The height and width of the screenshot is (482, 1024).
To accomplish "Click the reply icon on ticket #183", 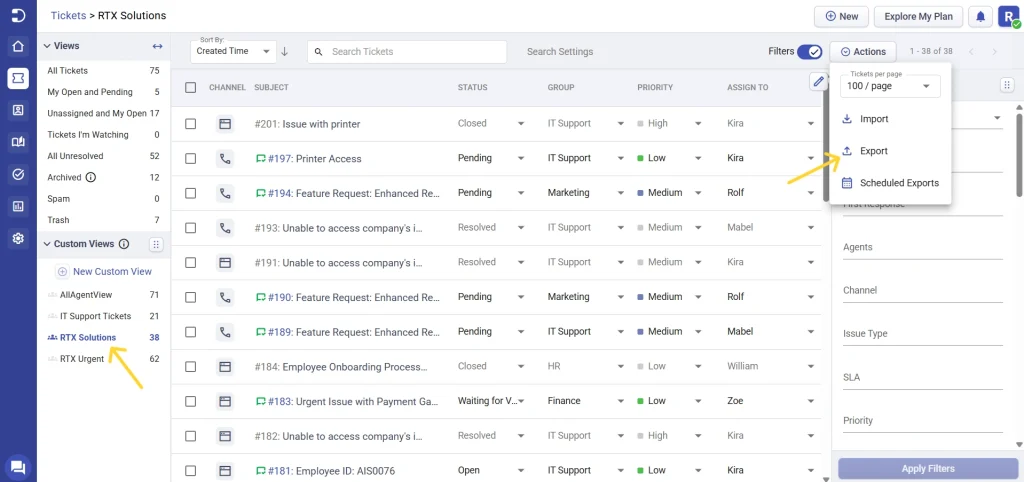I will (261, 401).
